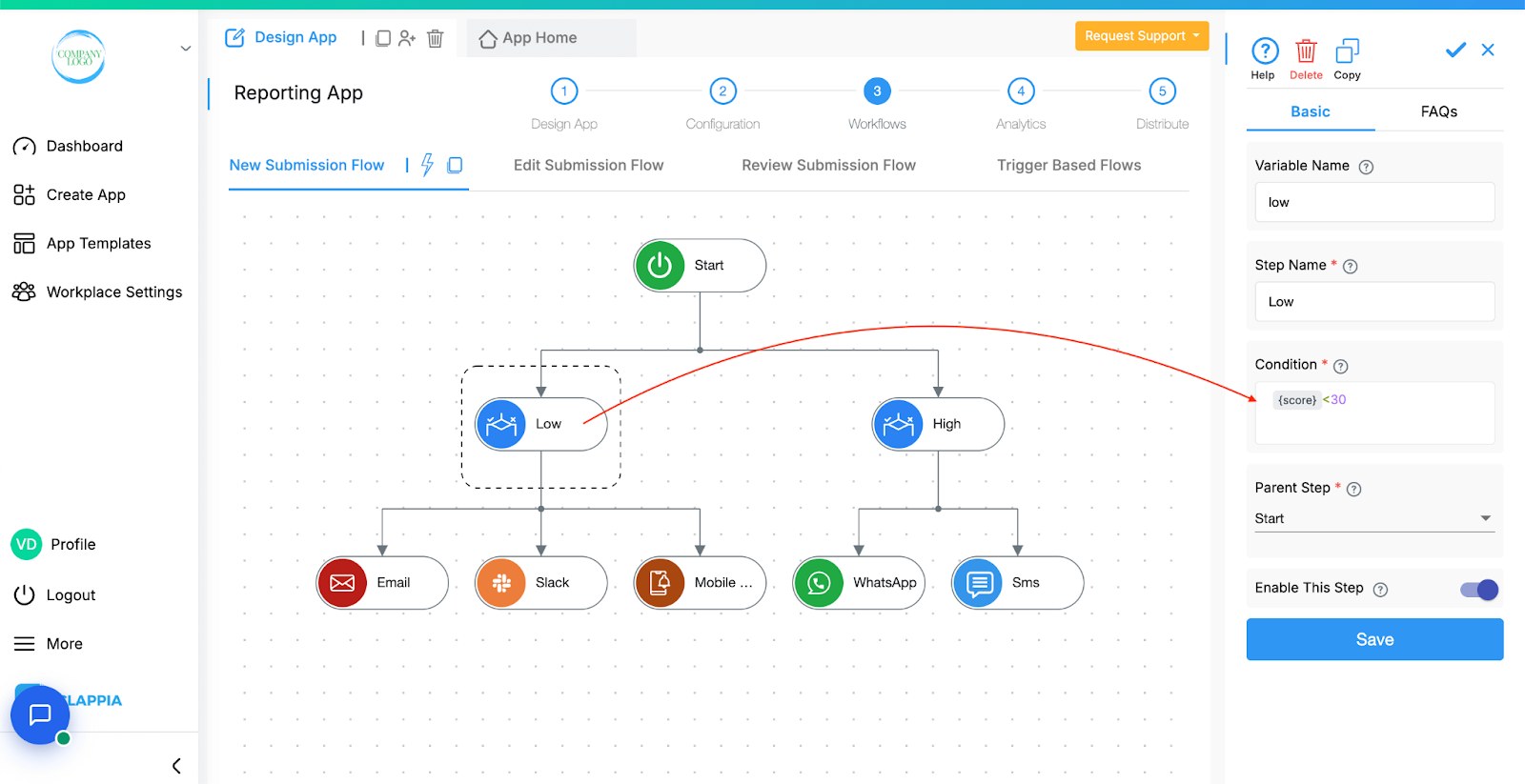Screen dimensions: 1525x784
Task: Click the trash icon beside Design App
Action: 435,38
